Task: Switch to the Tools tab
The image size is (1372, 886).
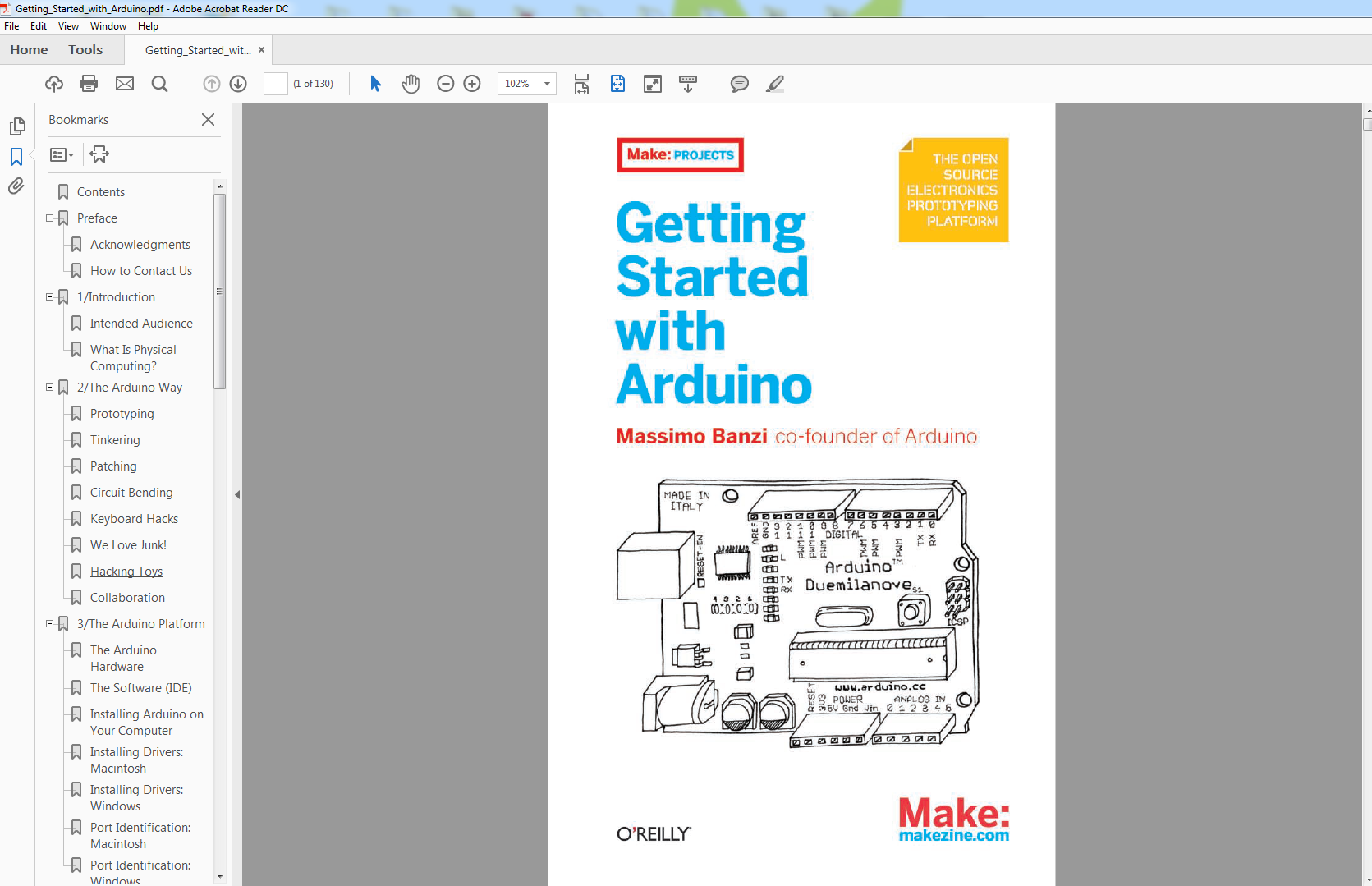Action: click(x=85, y=50)
